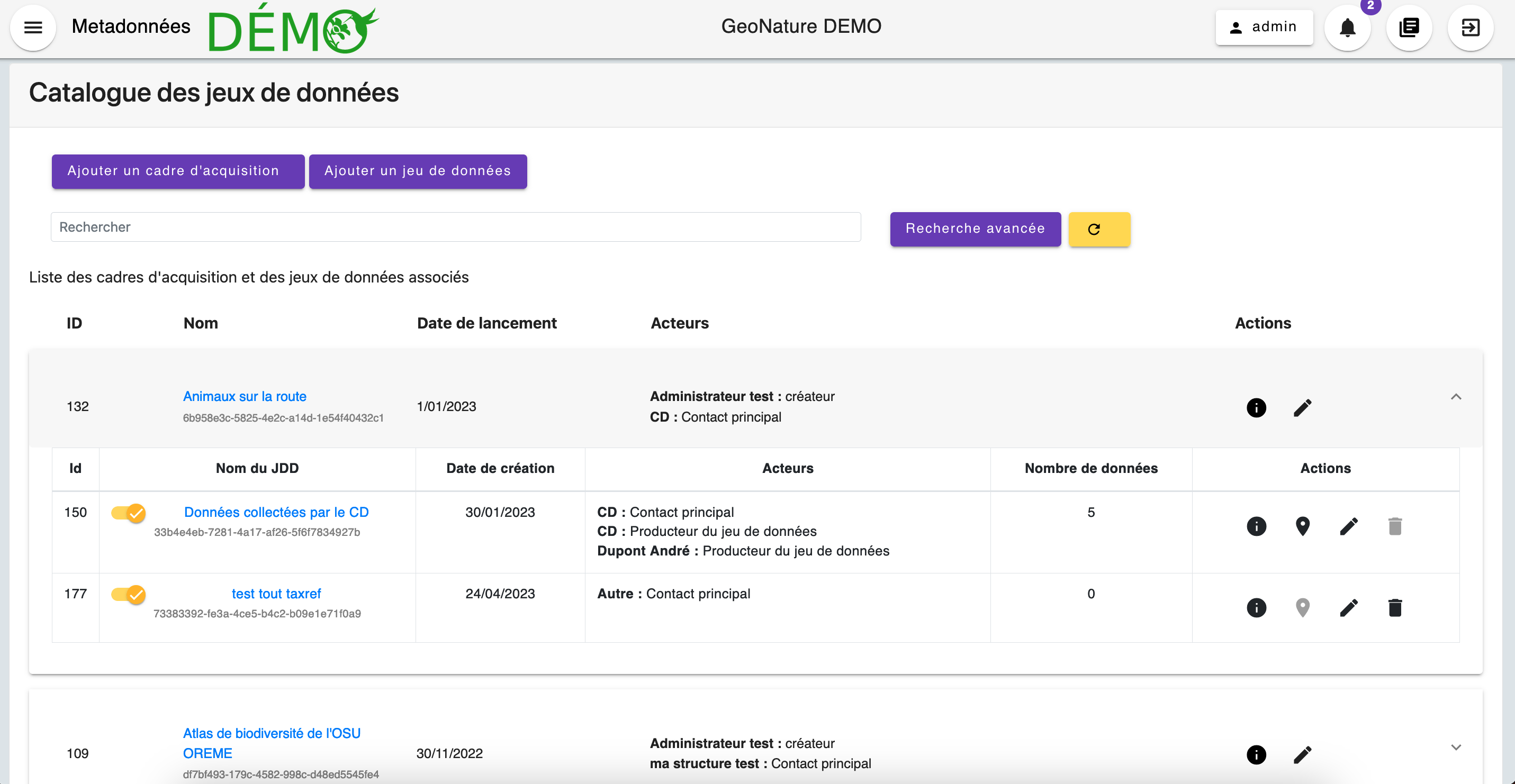View Données collectées par le CD on map
The image size is (1515, 784).
(1303, 526)
